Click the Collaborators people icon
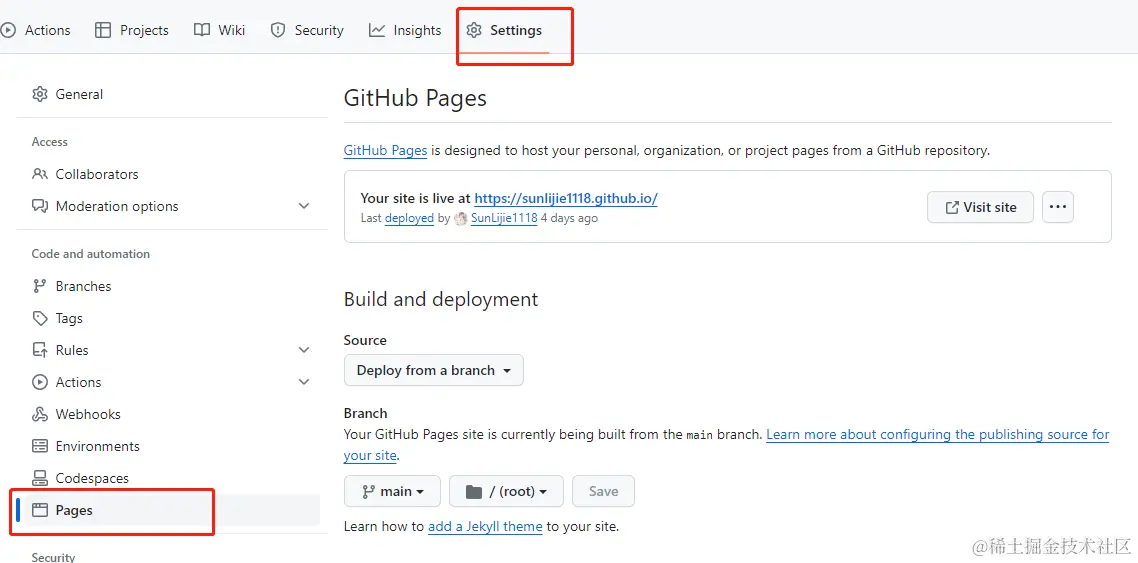Viewport: 1138px width, 563px height. 40,174
